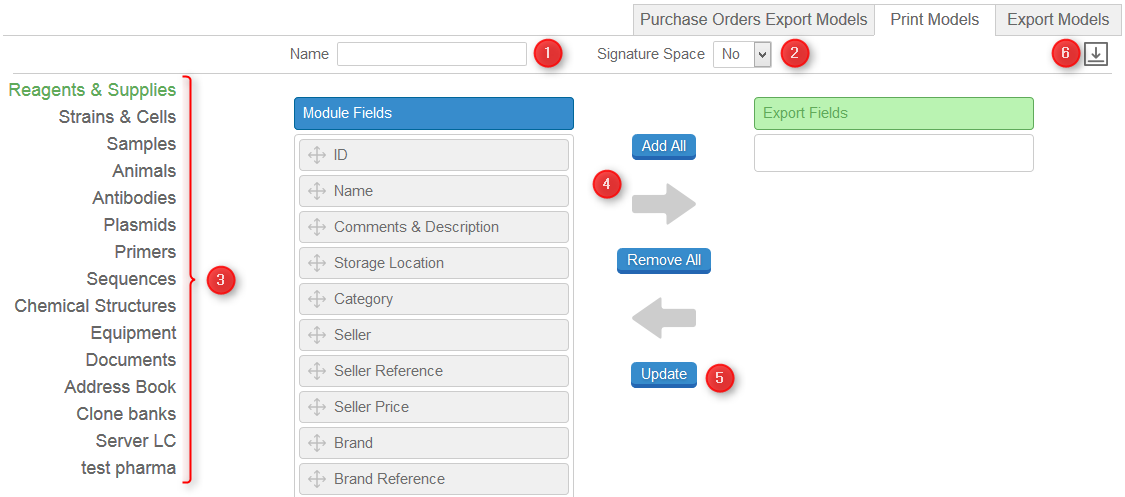This screenshot has height=497, width=1125.
Task: Click the move handle icon beside Brand Reference
Action: coord(316,479)
